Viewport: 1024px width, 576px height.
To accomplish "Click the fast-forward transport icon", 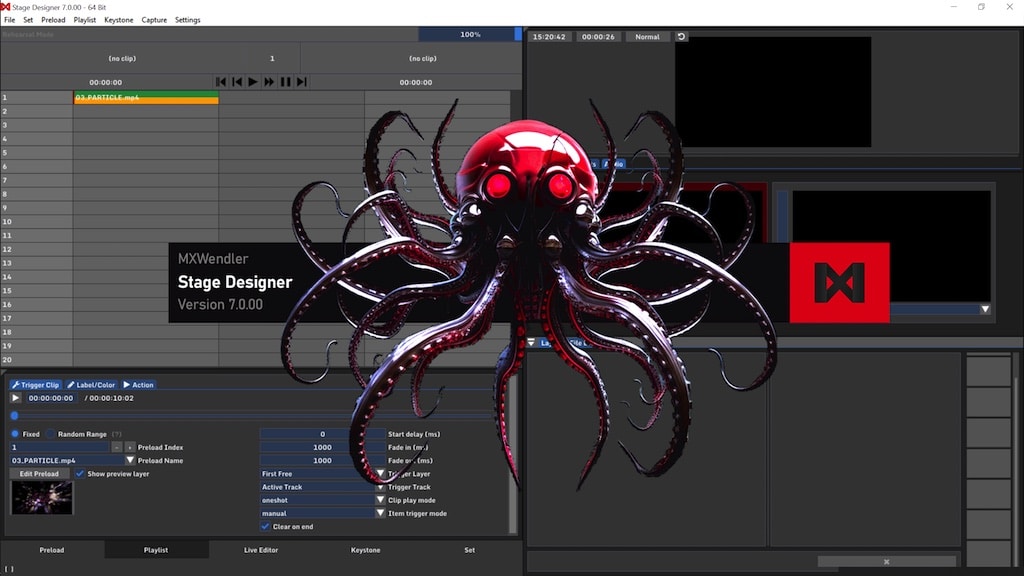I will (269, 82).
